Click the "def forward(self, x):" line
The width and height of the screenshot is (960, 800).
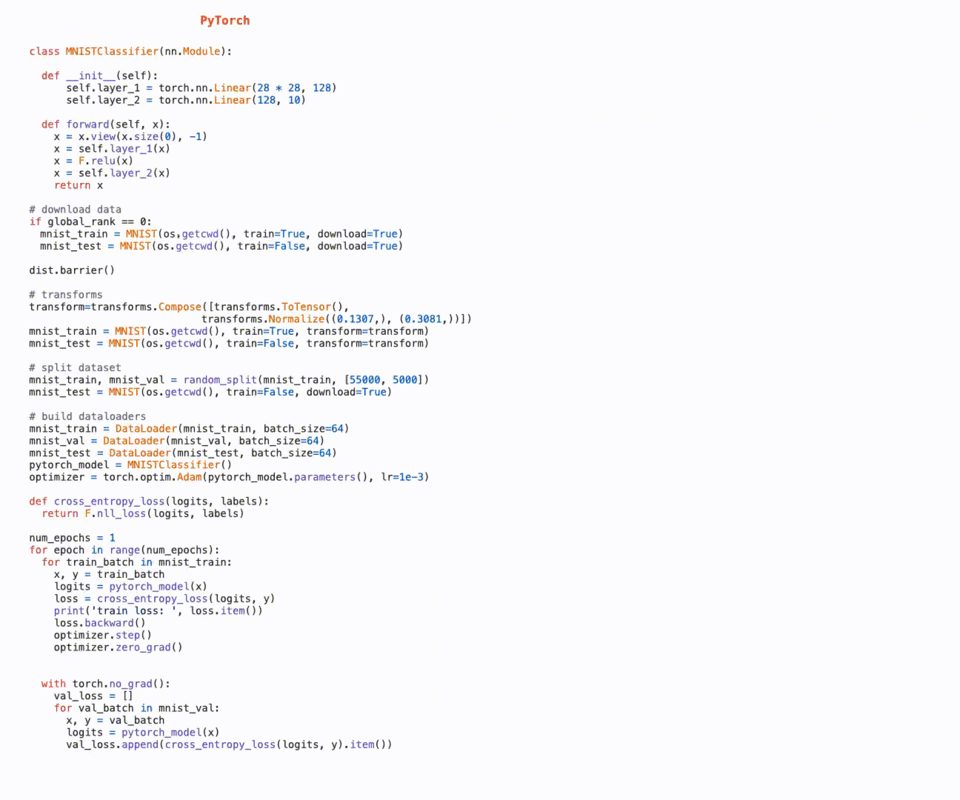point(105,124)
